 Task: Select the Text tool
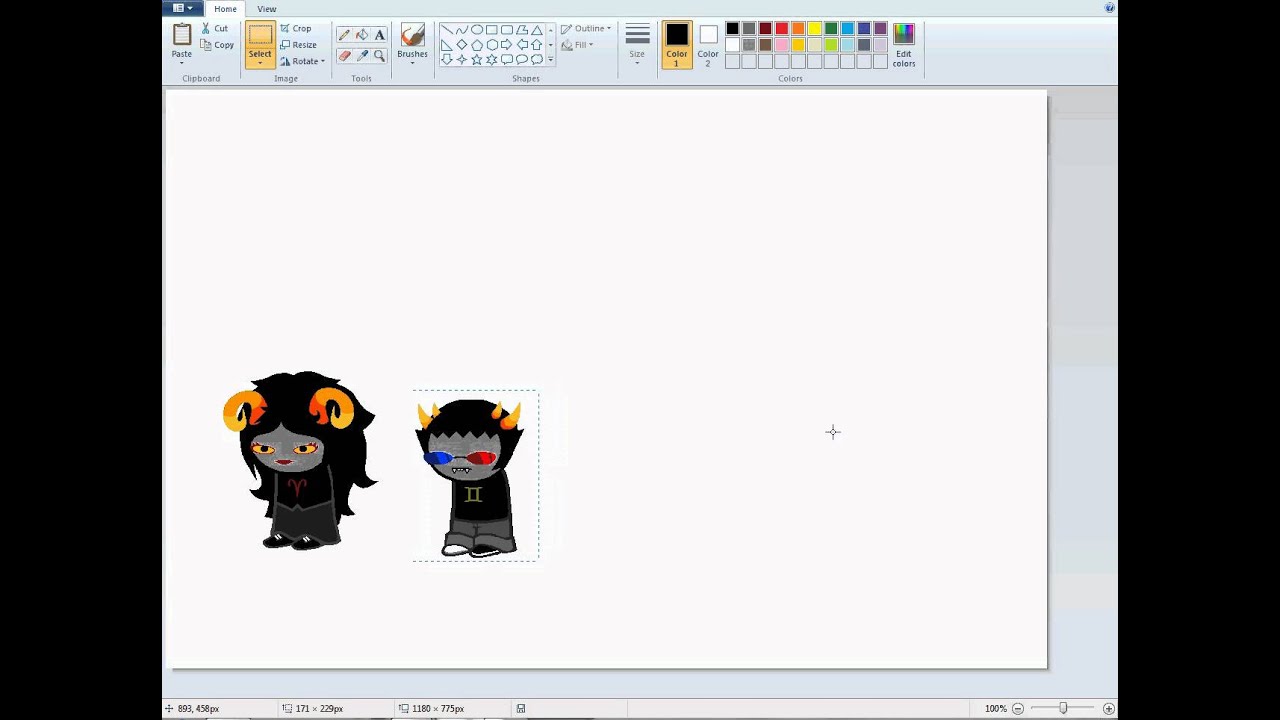[380, 35]
